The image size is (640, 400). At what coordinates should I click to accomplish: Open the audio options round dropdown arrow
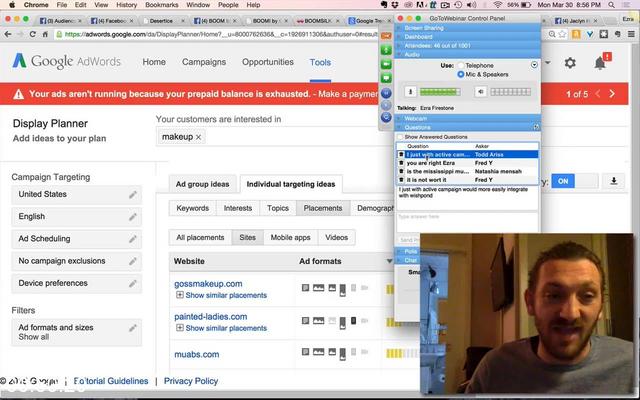534,65
